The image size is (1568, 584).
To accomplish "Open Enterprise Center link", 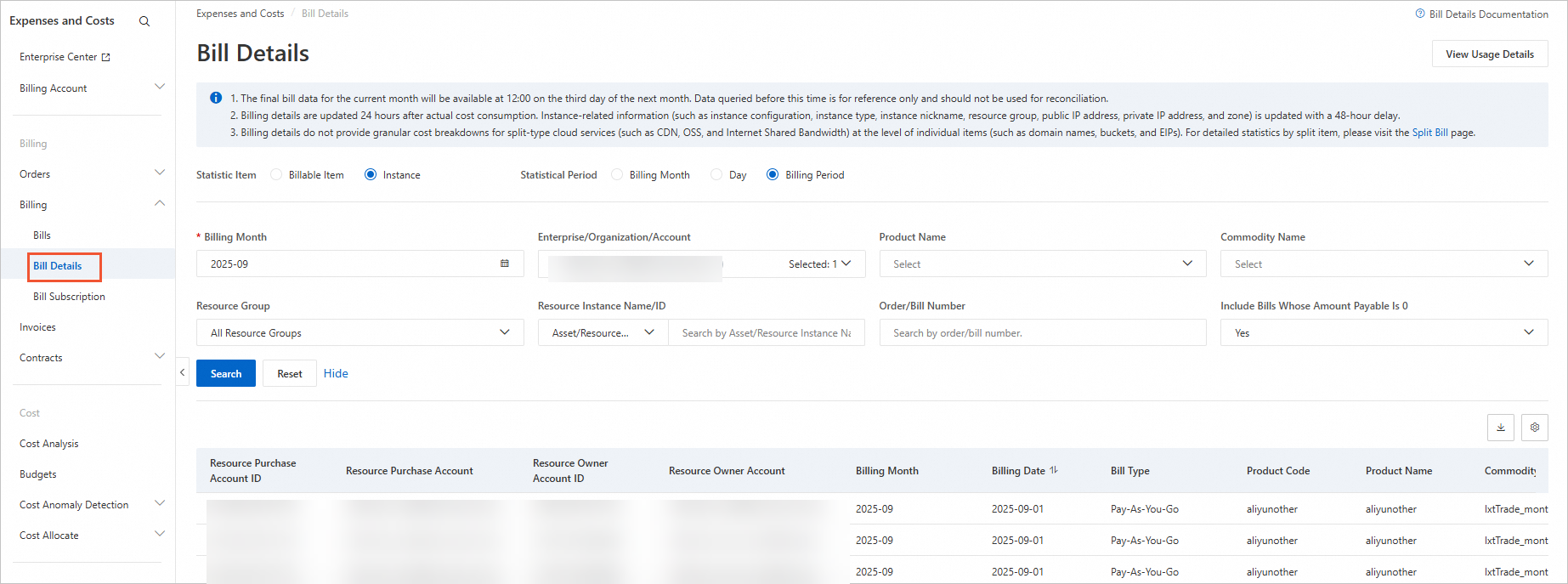I will click(x=58, y=57).
